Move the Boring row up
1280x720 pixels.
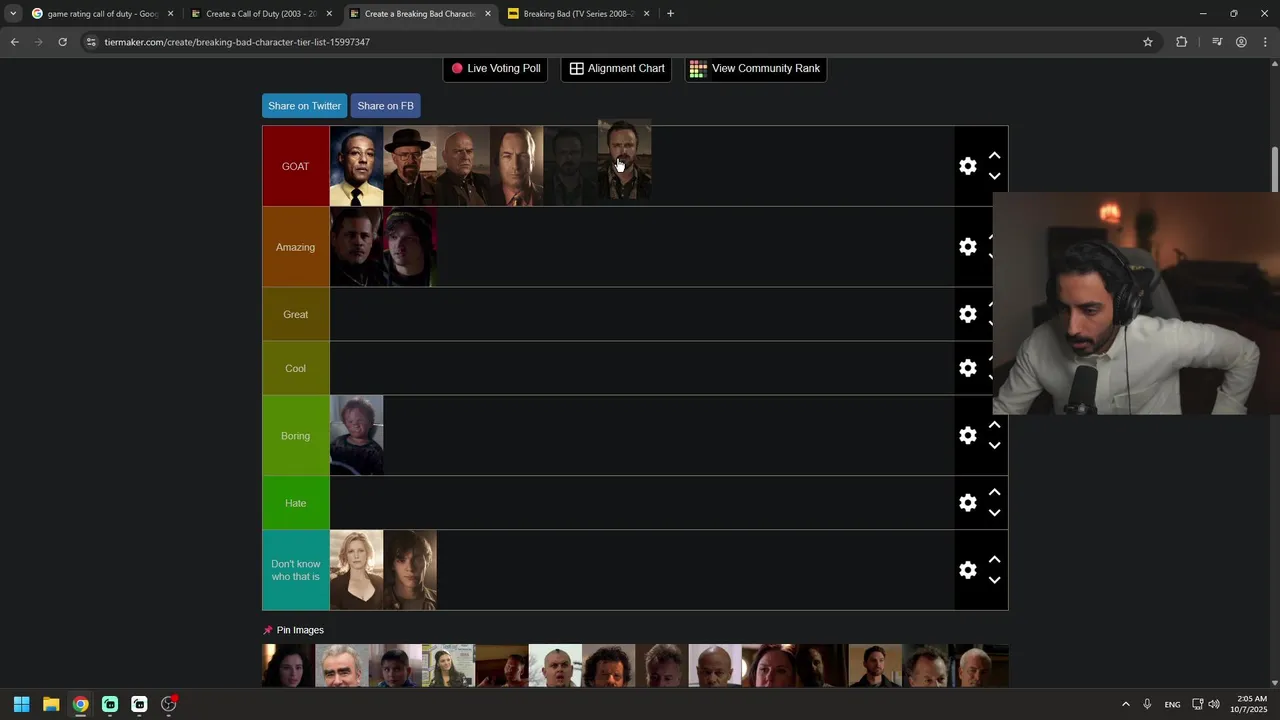tap(994, 425)
